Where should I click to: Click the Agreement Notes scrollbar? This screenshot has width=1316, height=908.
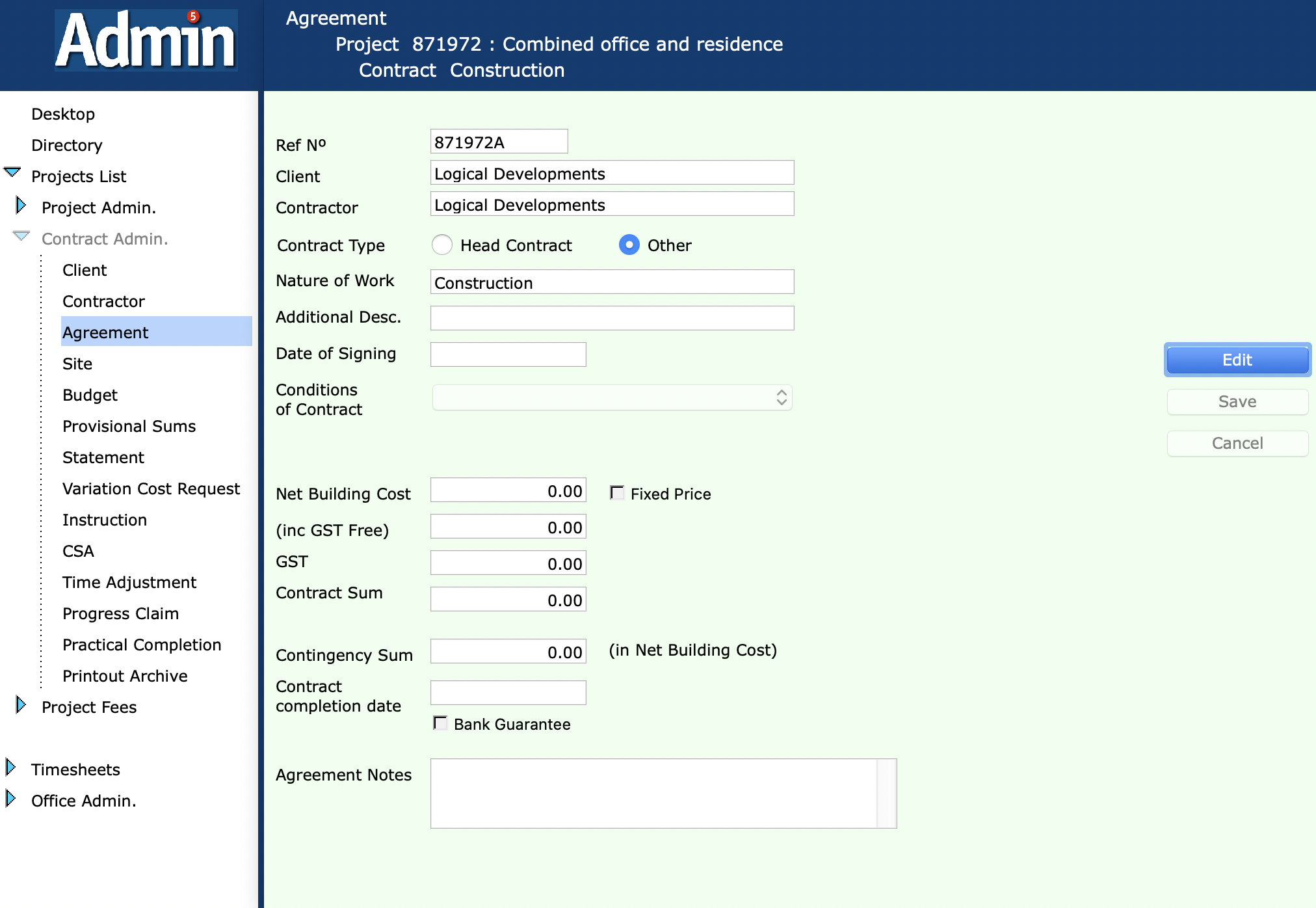click(886, 793)
